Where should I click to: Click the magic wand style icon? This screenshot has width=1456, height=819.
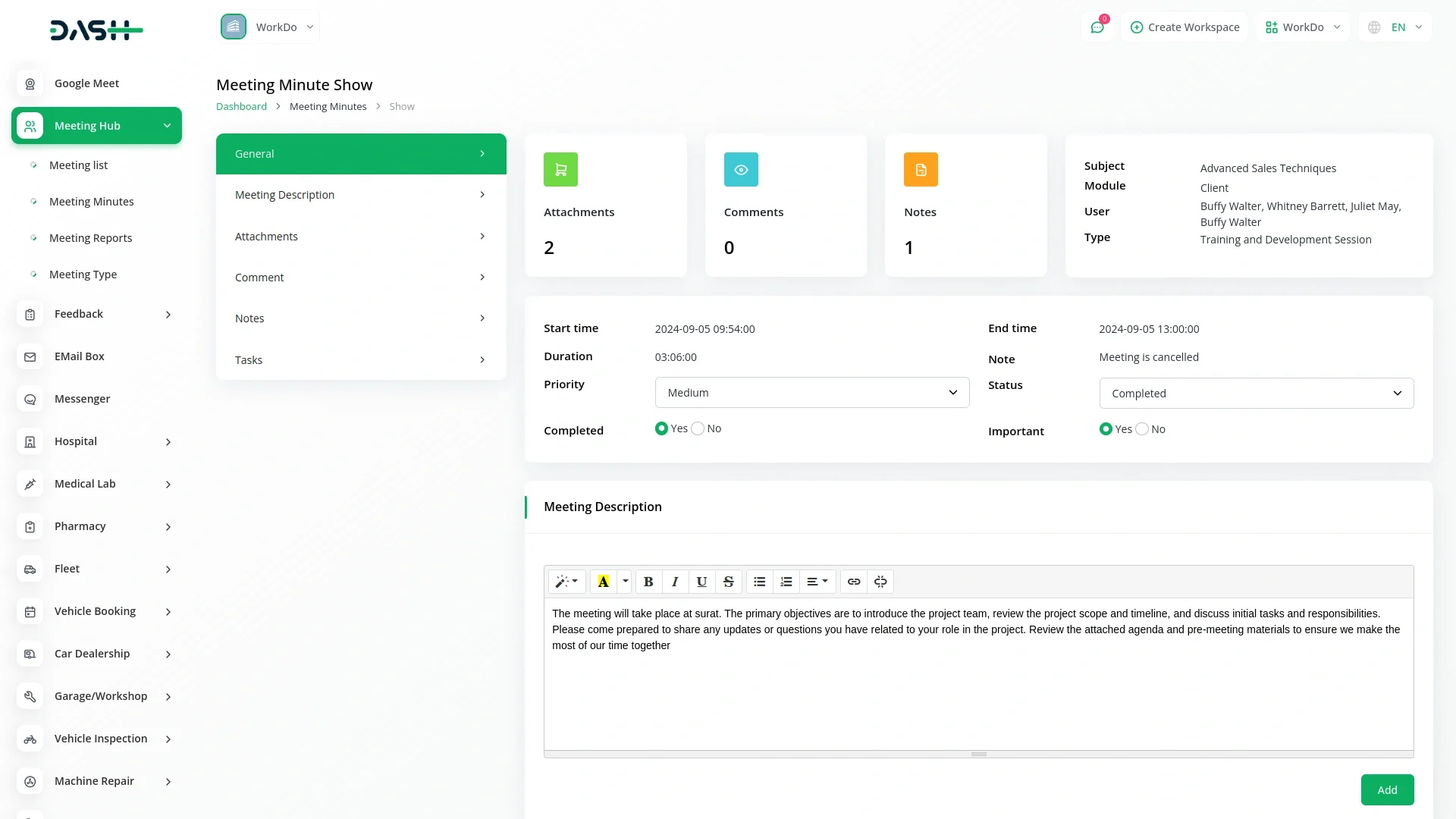tap(566, 582)
